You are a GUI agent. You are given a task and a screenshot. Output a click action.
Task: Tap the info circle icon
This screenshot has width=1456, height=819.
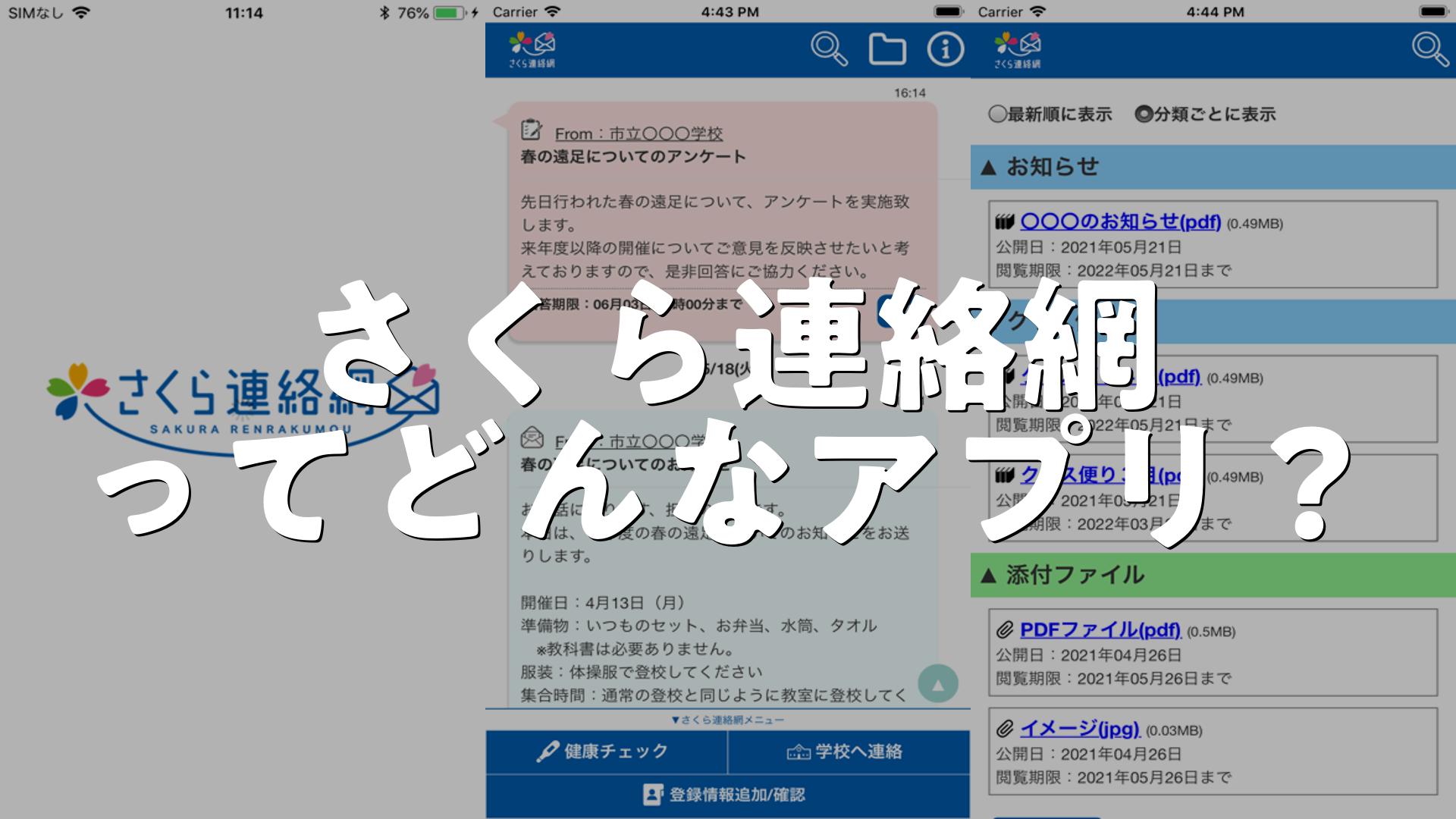pyautogui.click(x=945, y=49)
